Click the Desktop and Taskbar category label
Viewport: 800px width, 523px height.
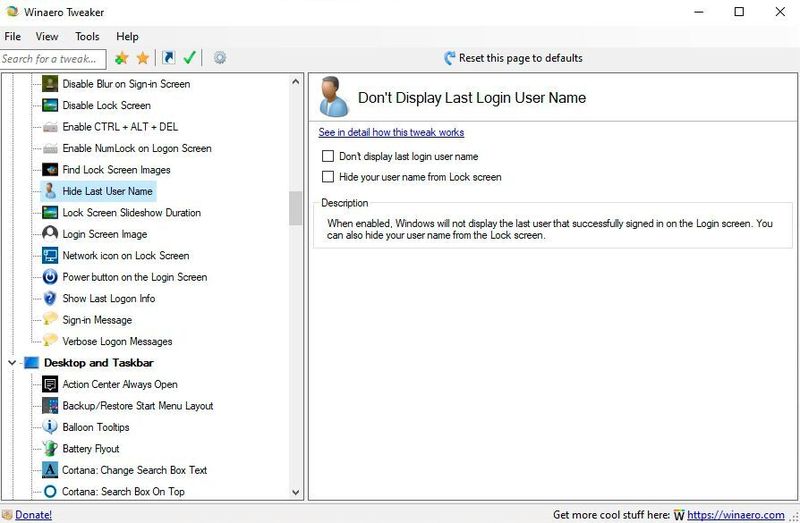coord(98,362)
